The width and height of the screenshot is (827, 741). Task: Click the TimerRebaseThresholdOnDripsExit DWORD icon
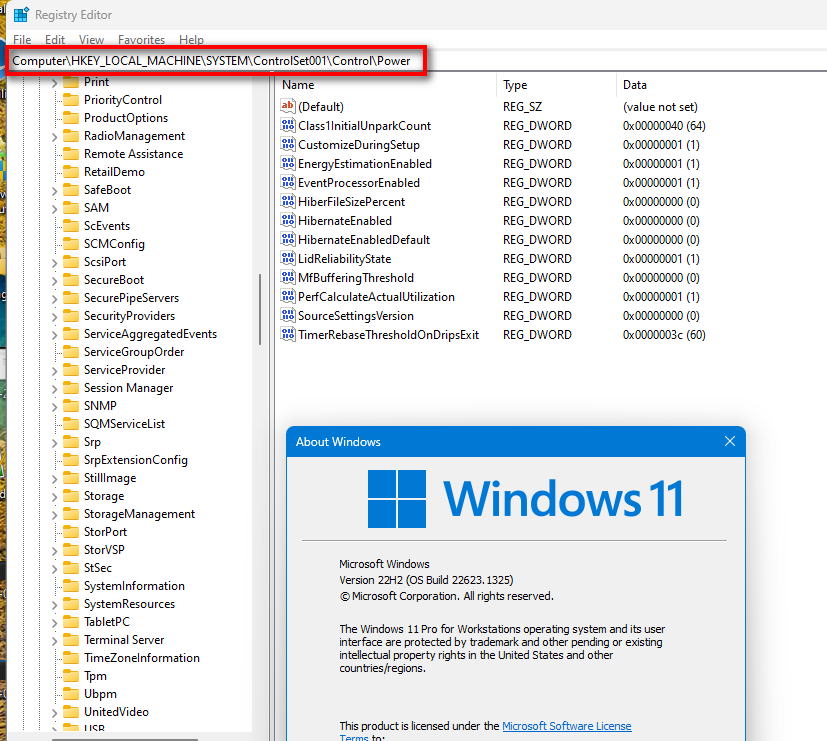click(287, 334)
